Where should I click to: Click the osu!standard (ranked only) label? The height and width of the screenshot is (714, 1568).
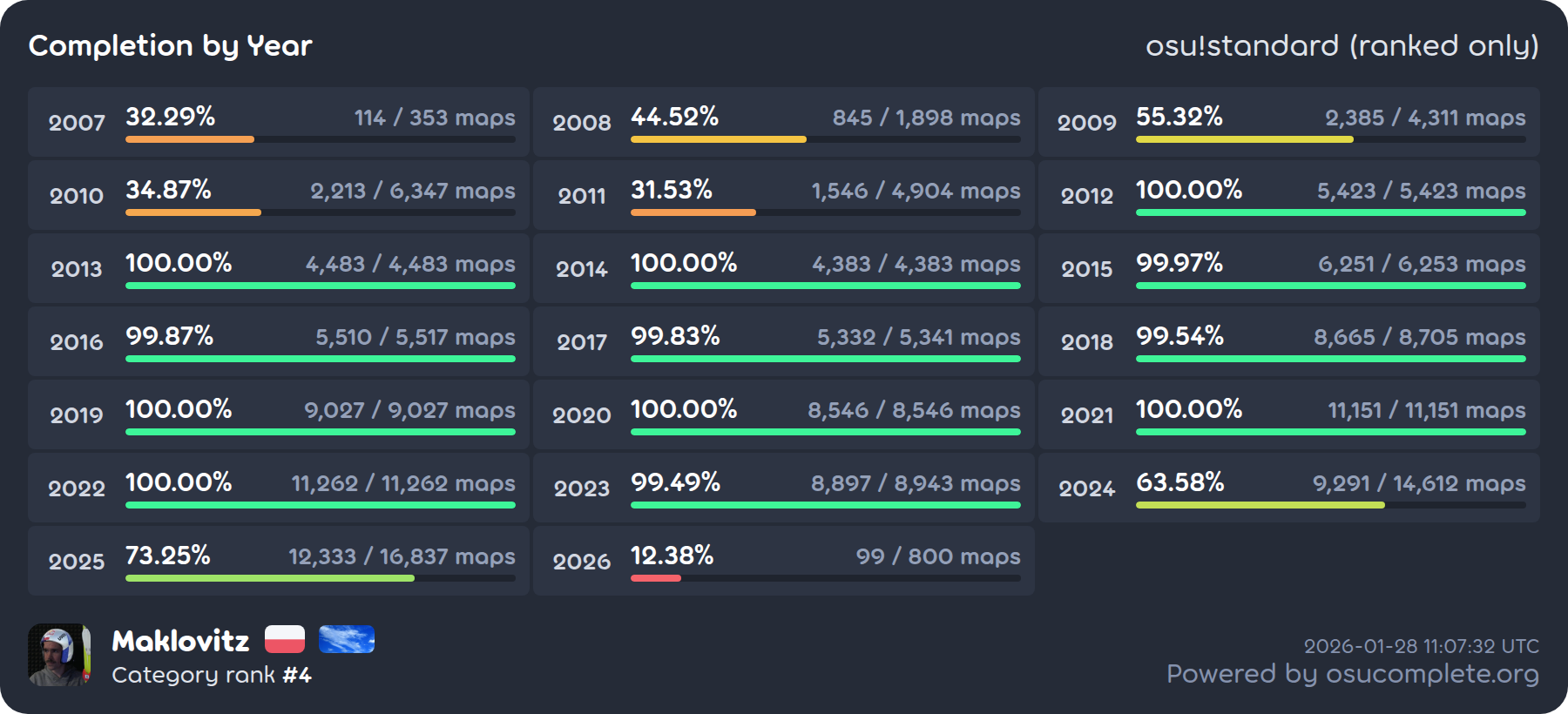pyautogui.click(x=1342, y=45)
